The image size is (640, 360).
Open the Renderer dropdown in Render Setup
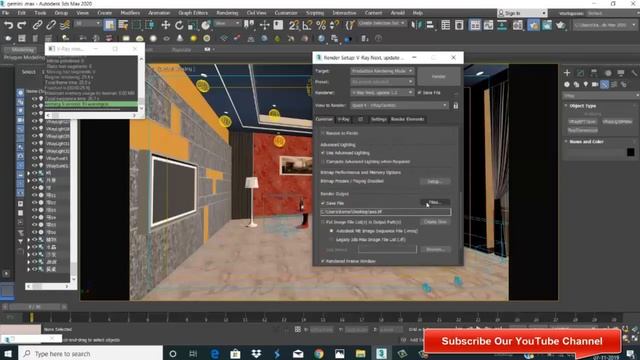[382, 93]
